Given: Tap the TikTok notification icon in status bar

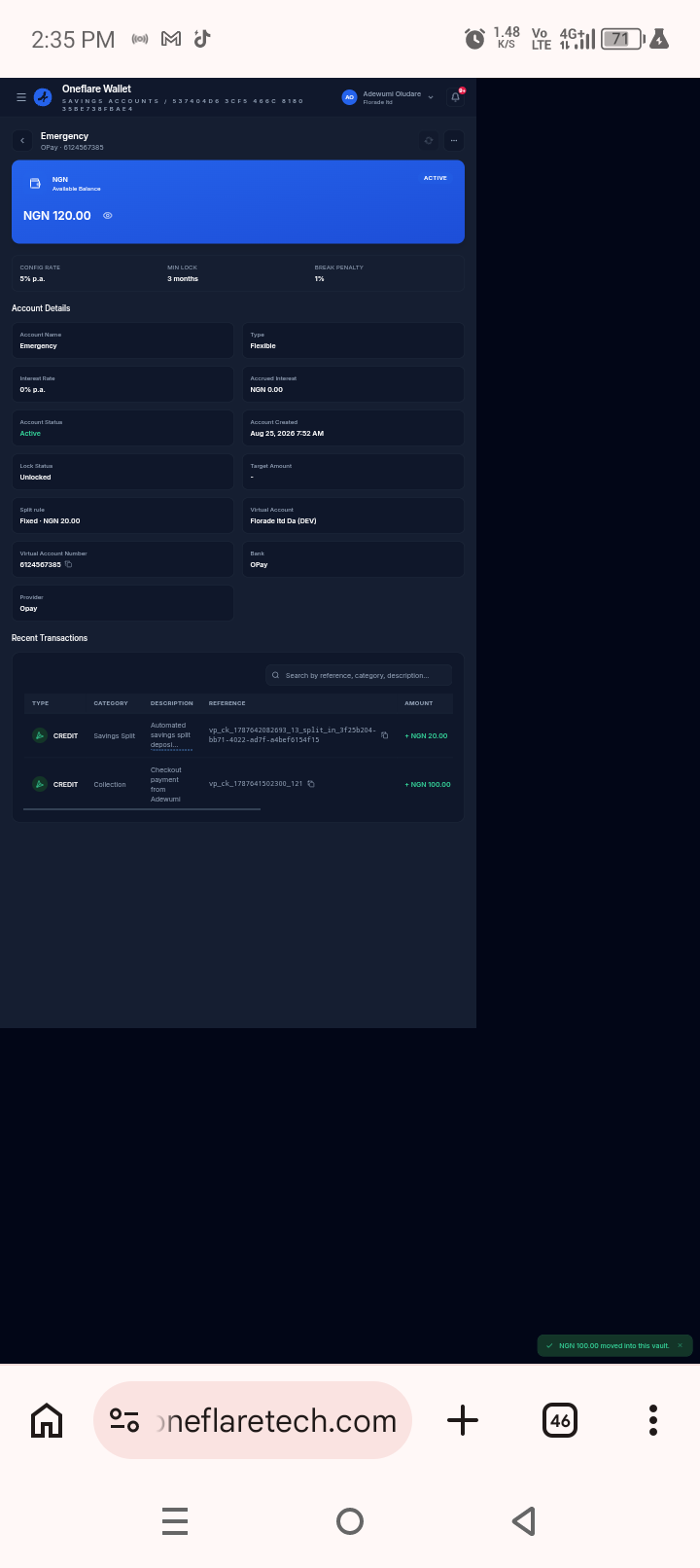Looking at the screenshot, I should (x=202, y=39).
